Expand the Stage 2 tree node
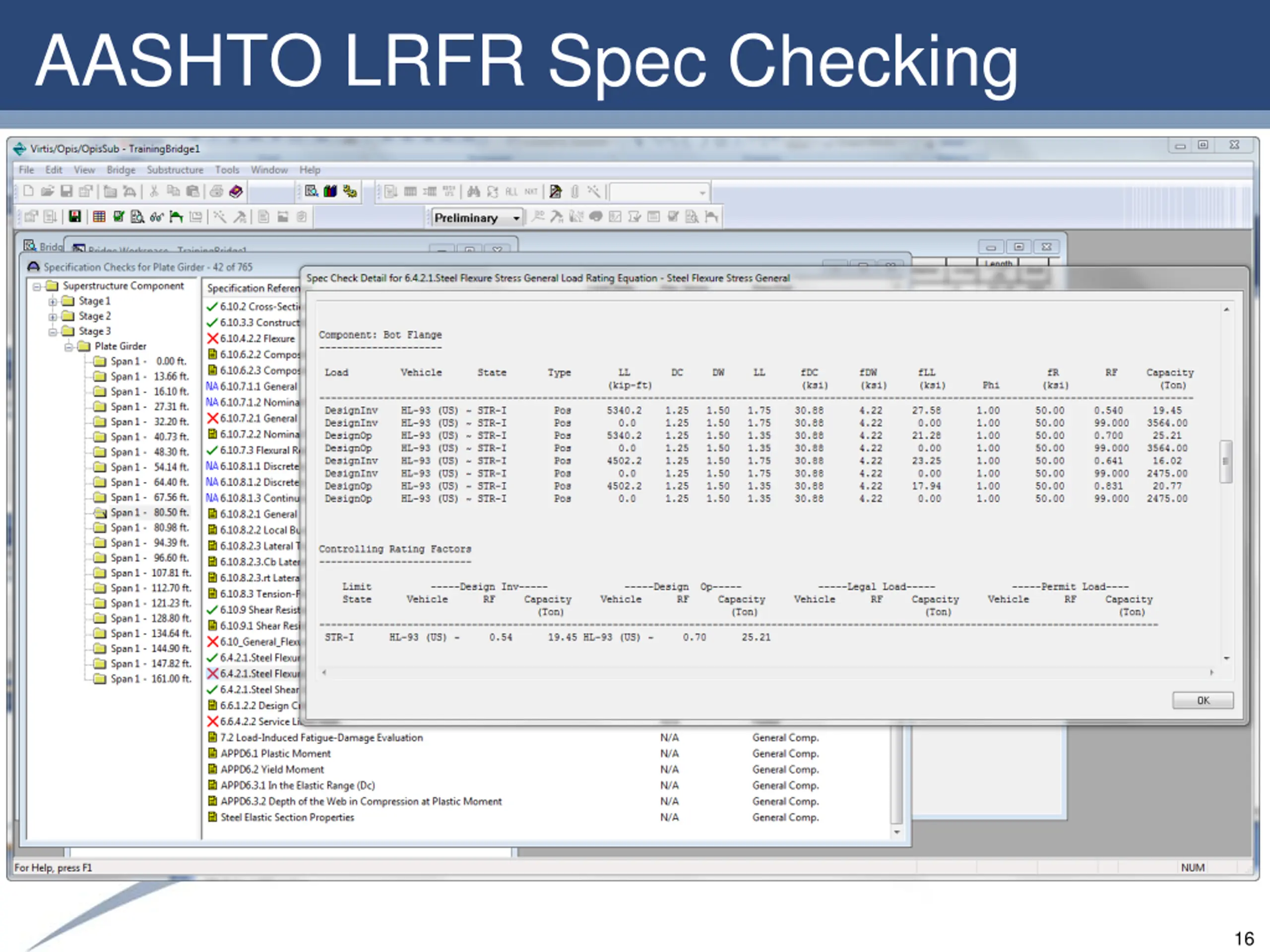Viewport: 1270px width, 952px height. [x=53, y=316]
